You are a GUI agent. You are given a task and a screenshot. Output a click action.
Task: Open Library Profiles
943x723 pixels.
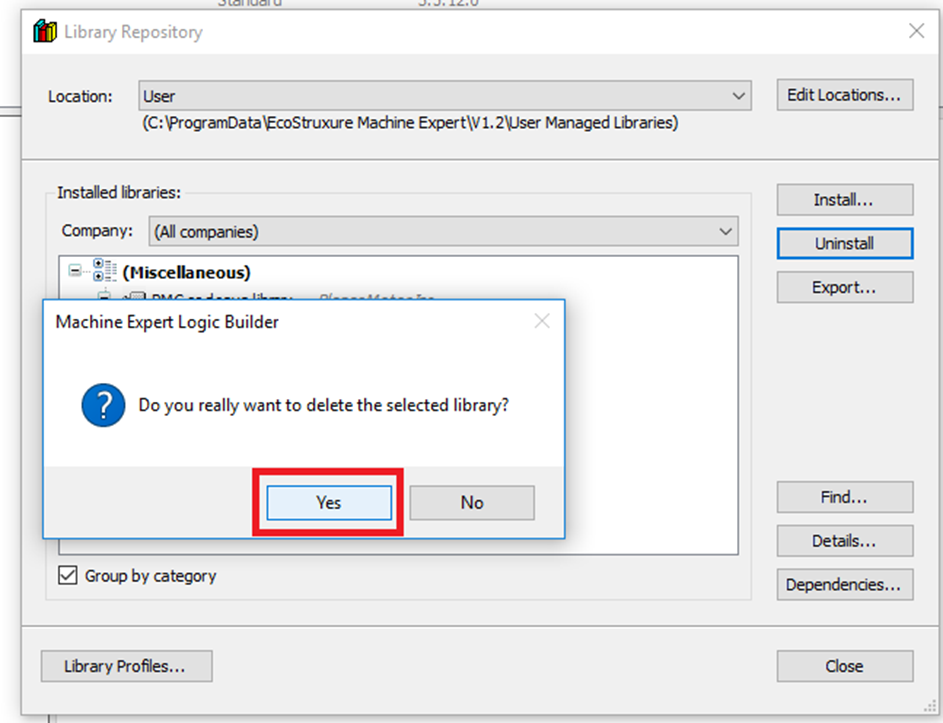(126, 666)
